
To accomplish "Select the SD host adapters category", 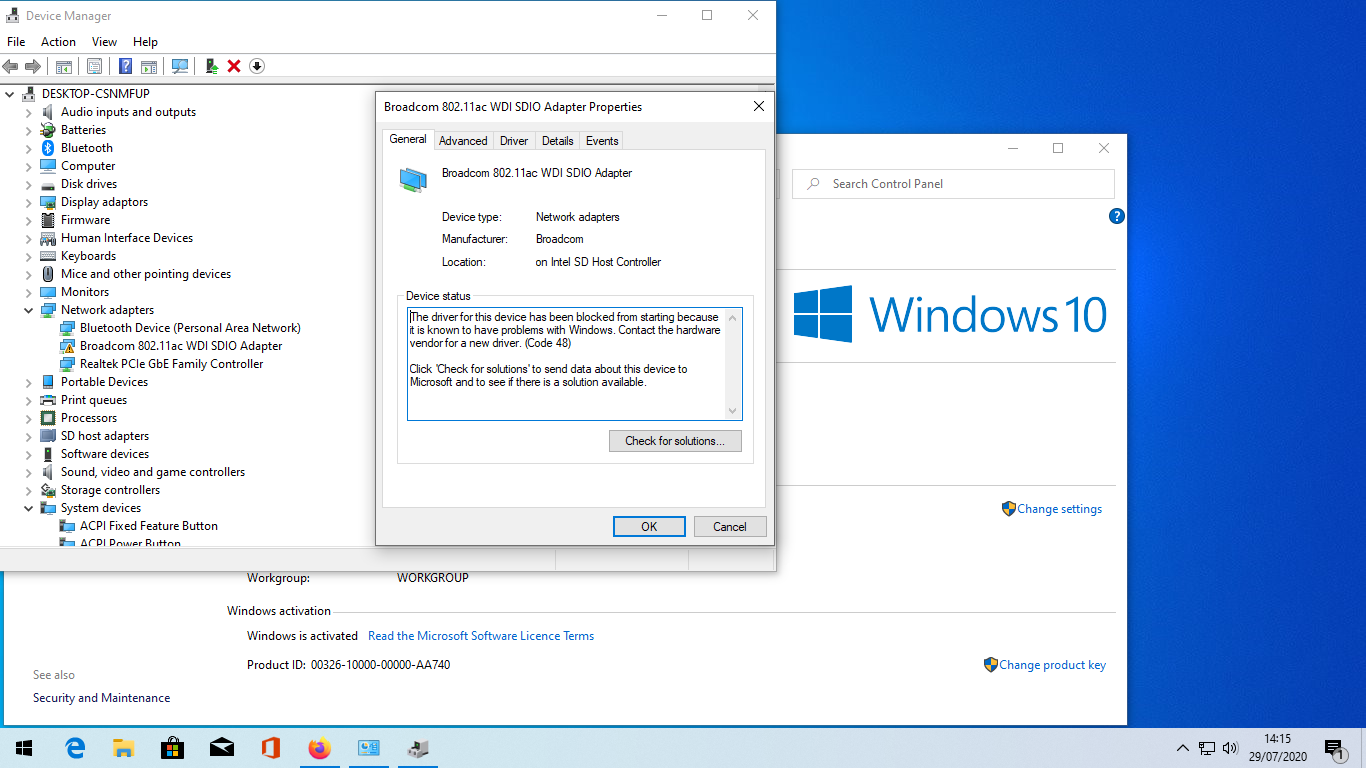I will point(105,436).
